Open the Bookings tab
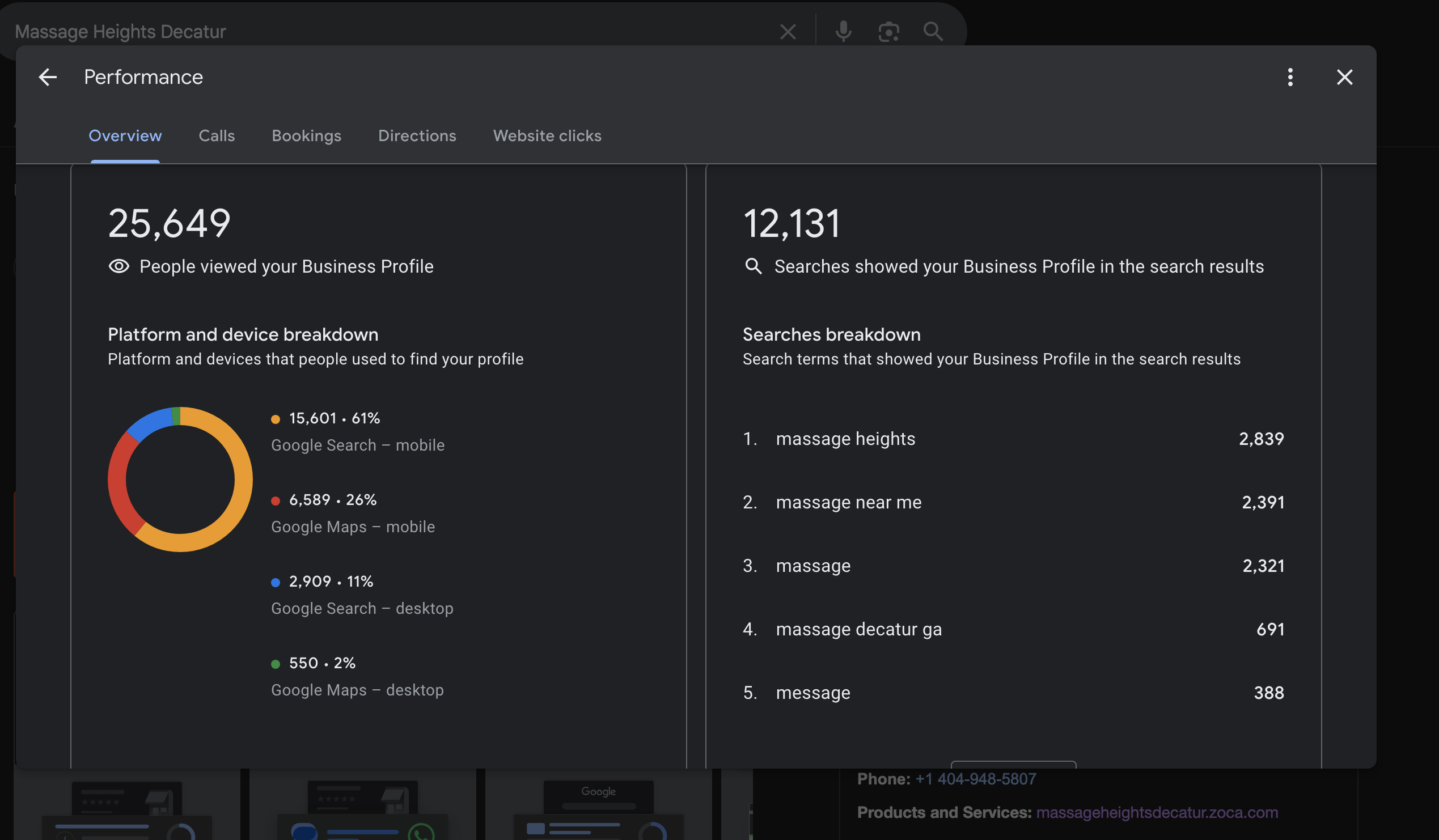Image resolution: width=1439 pixels, height=840 pixels. (306, 136)
